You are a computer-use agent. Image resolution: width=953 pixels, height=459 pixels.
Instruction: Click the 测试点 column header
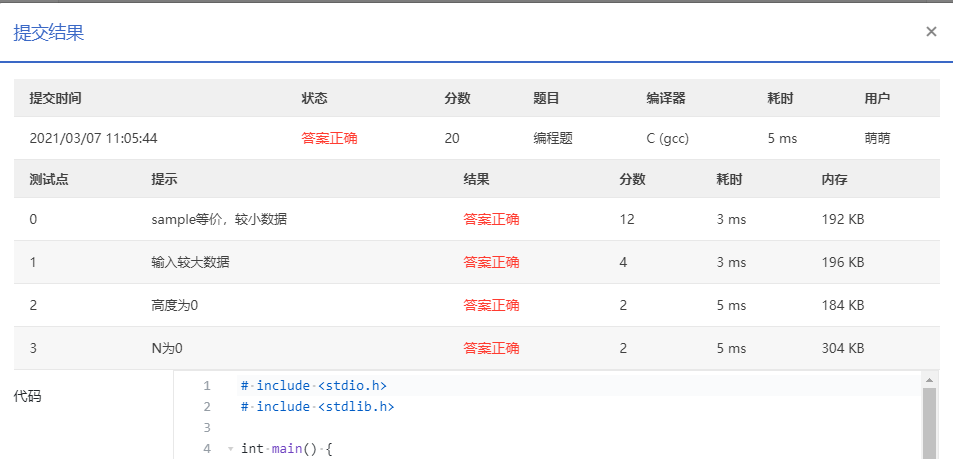coord(49,179)
